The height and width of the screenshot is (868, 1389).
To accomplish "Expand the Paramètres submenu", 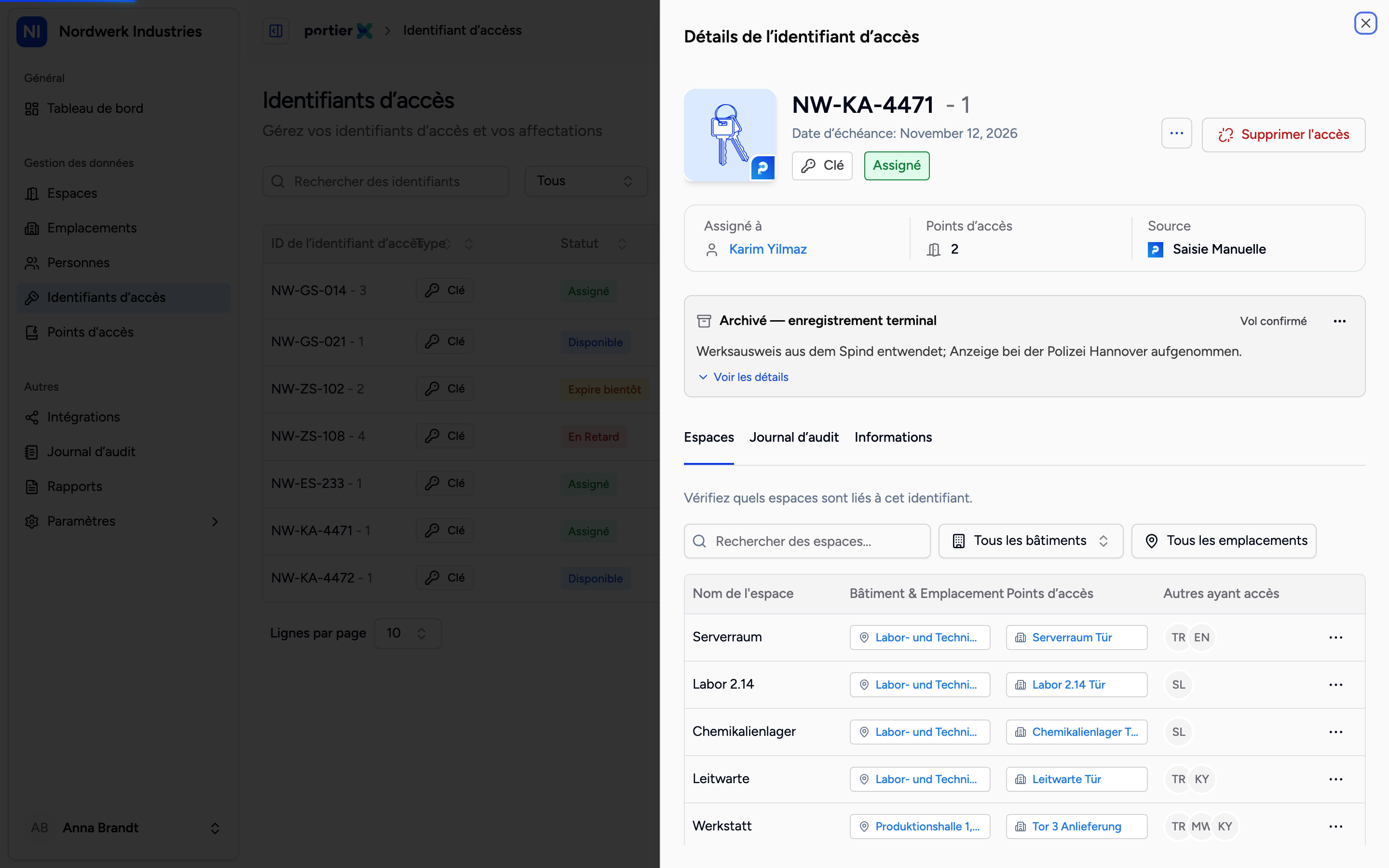I will pyautogui.click(x=123, y=521).
